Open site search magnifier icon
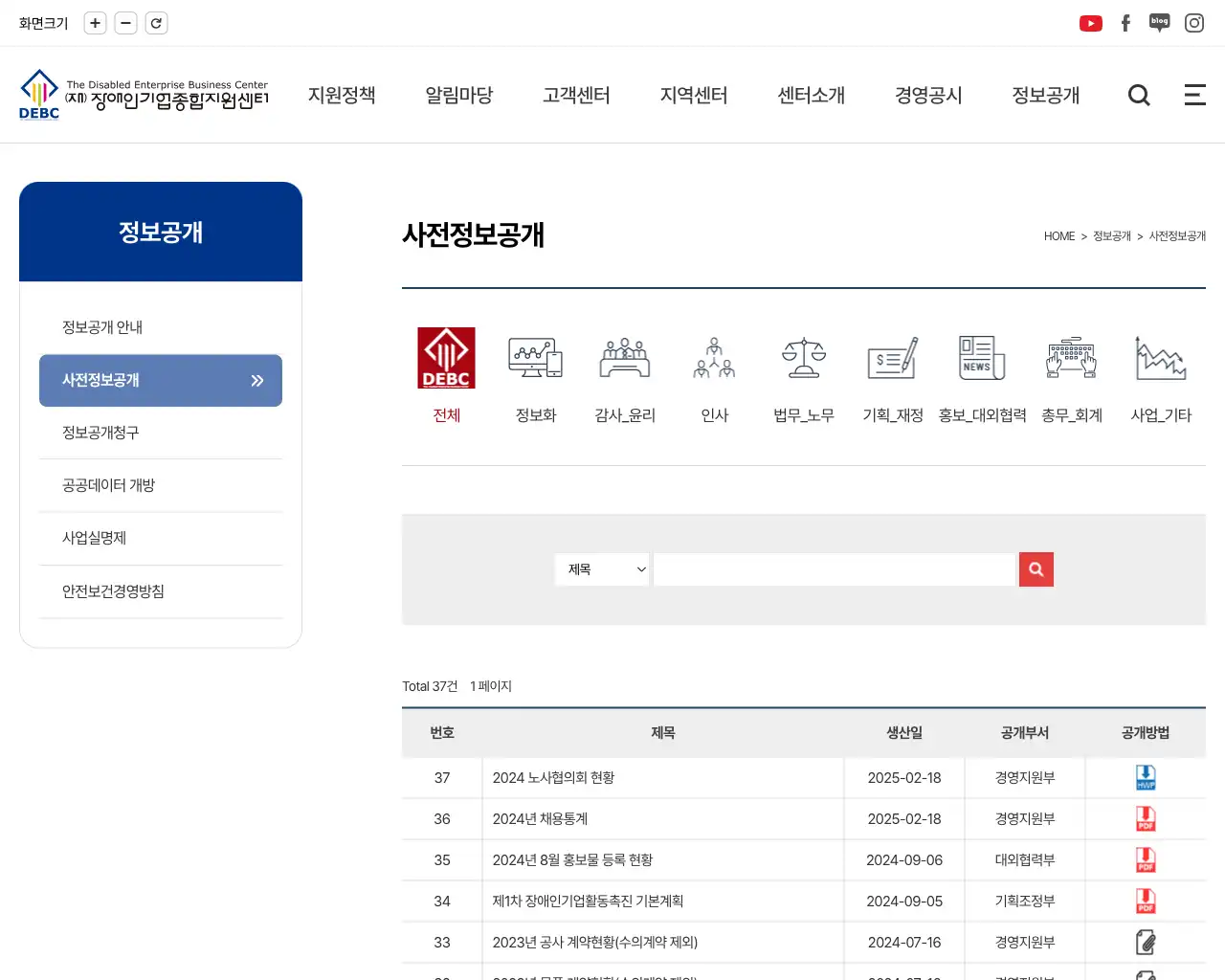The image size is (1225, 980). (1139, 95)
